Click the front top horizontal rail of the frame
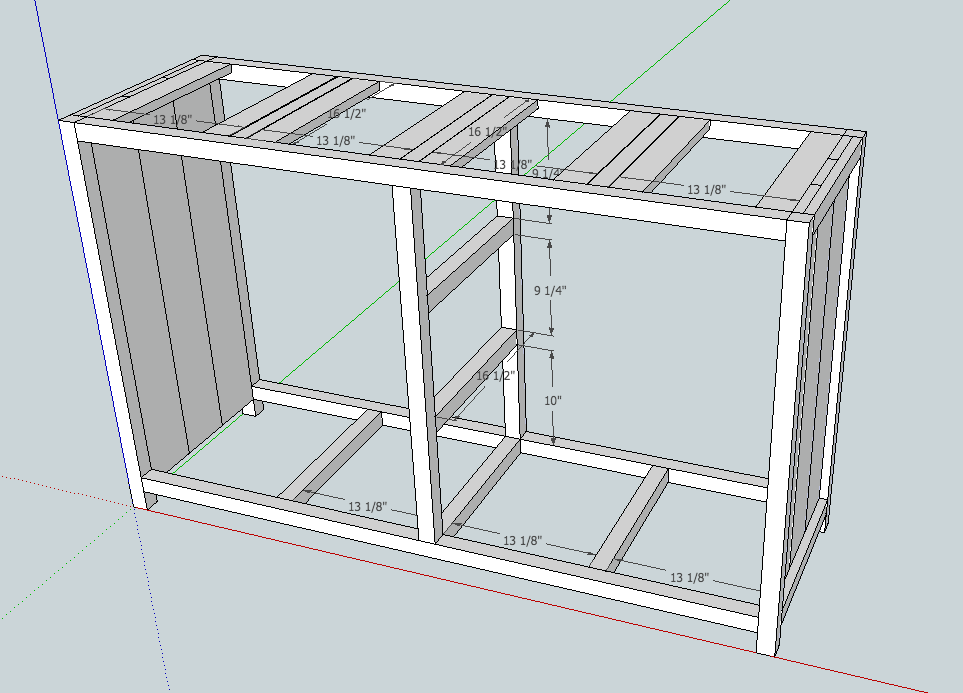 [x=430, y=181]
